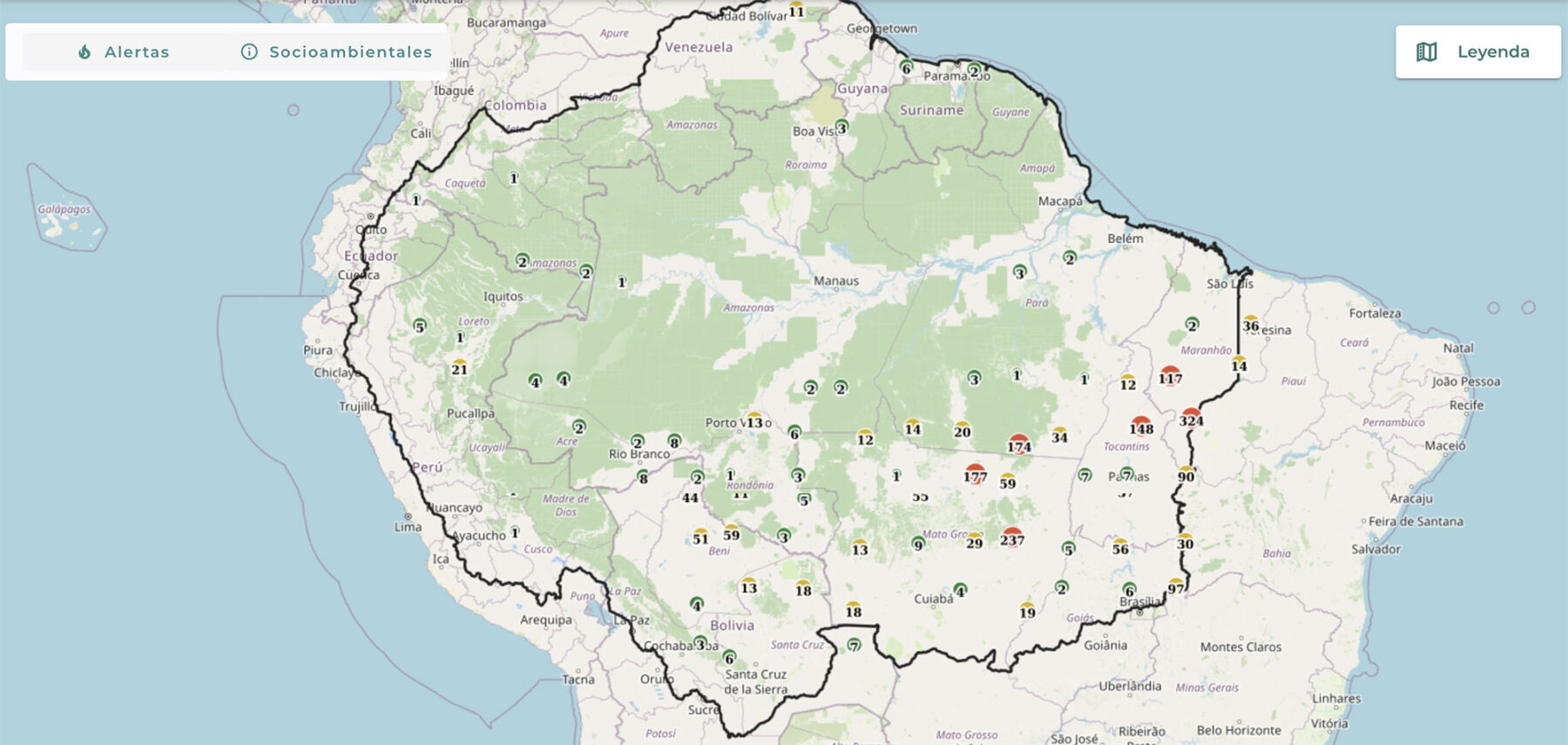
Task: Open the yellow 30 cluster marker
Action: click(1185, 542)
